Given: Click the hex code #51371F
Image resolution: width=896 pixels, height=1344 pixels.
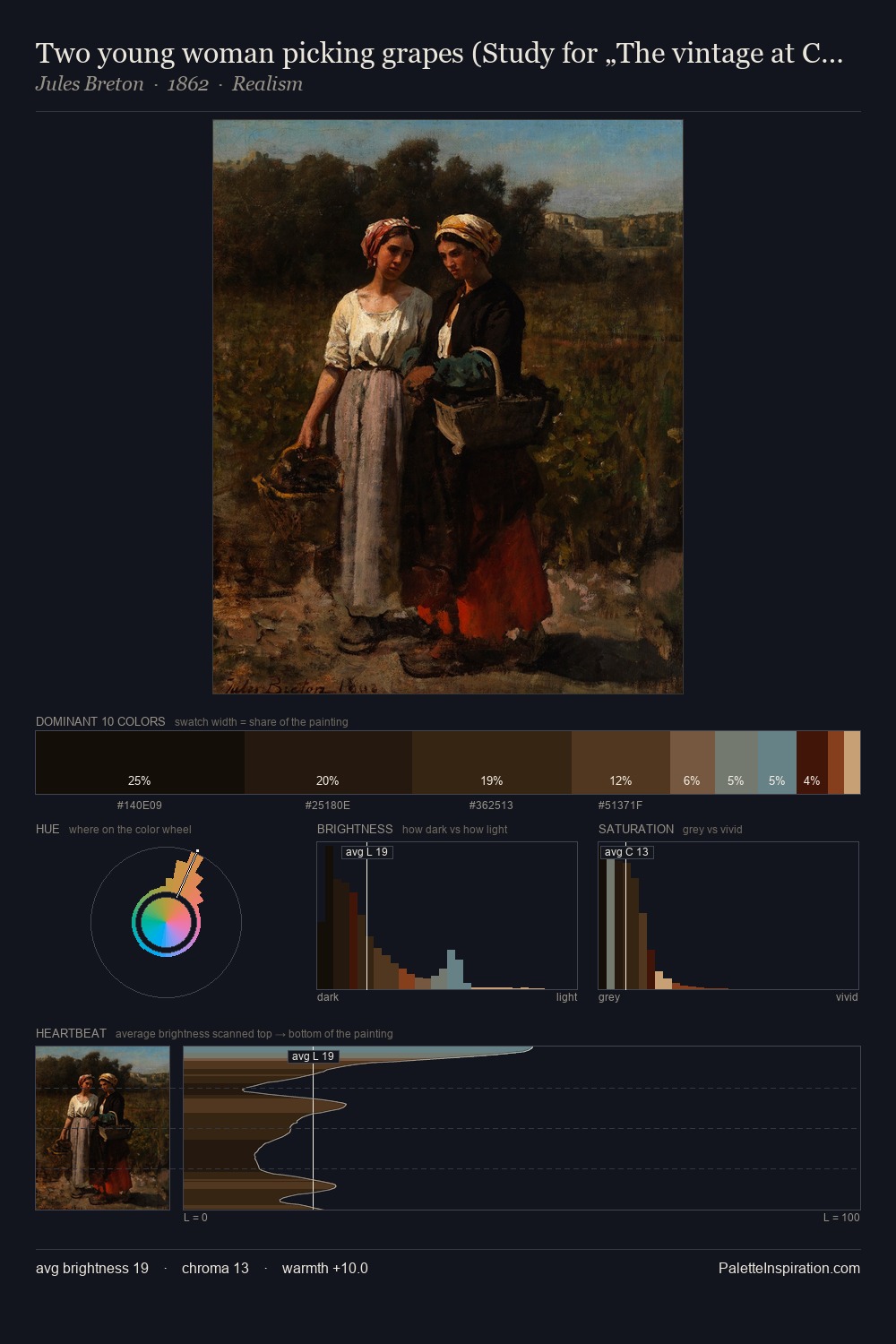Looking at the screenshot, I should [621, 806].
